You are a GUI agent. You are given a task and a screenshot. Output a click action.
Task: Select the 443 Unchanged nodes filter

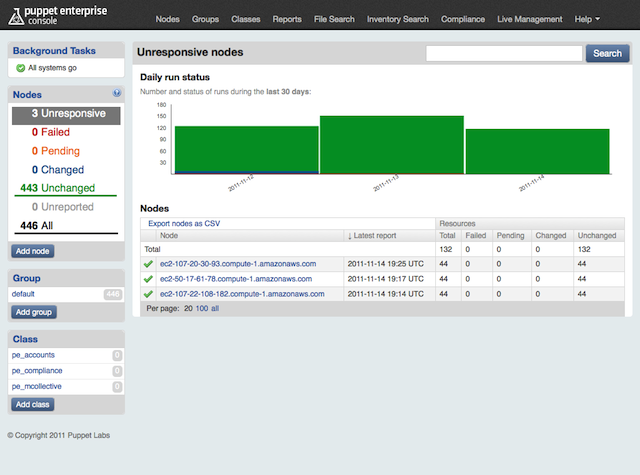57,188
